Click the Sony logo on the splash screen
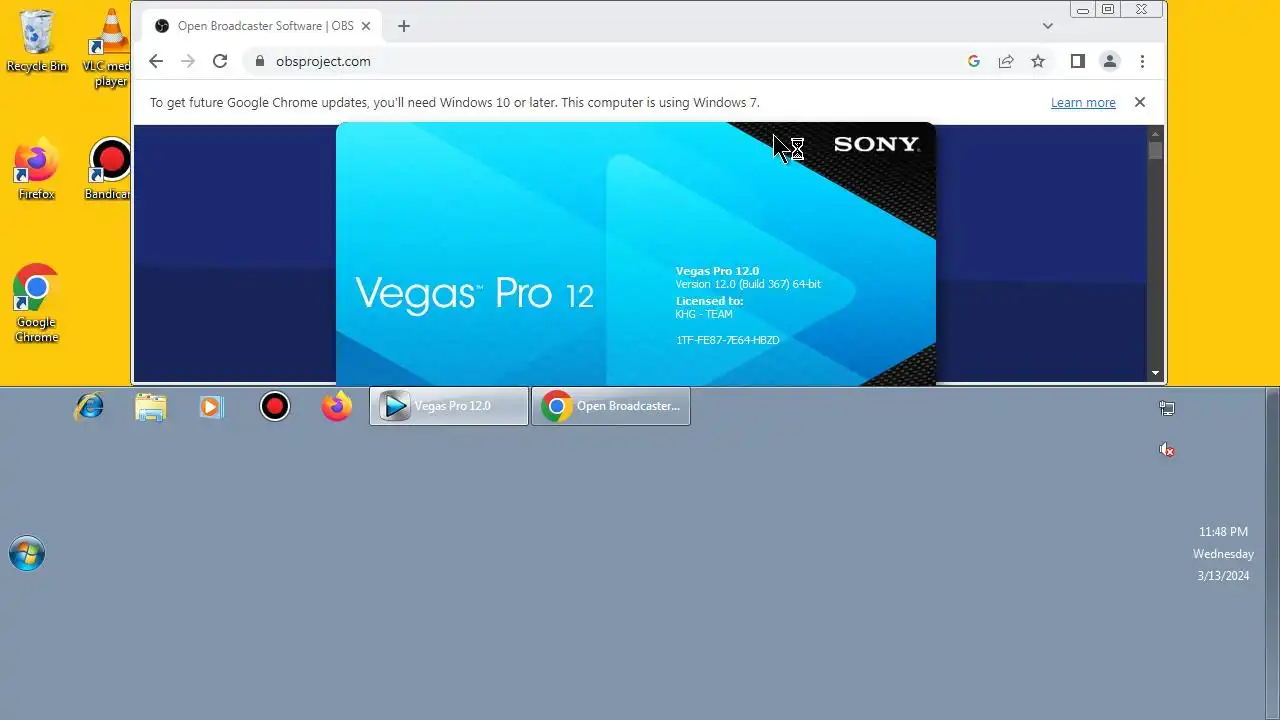The height and width of the screenshot is (720, 1280). (x=876, y=144)
